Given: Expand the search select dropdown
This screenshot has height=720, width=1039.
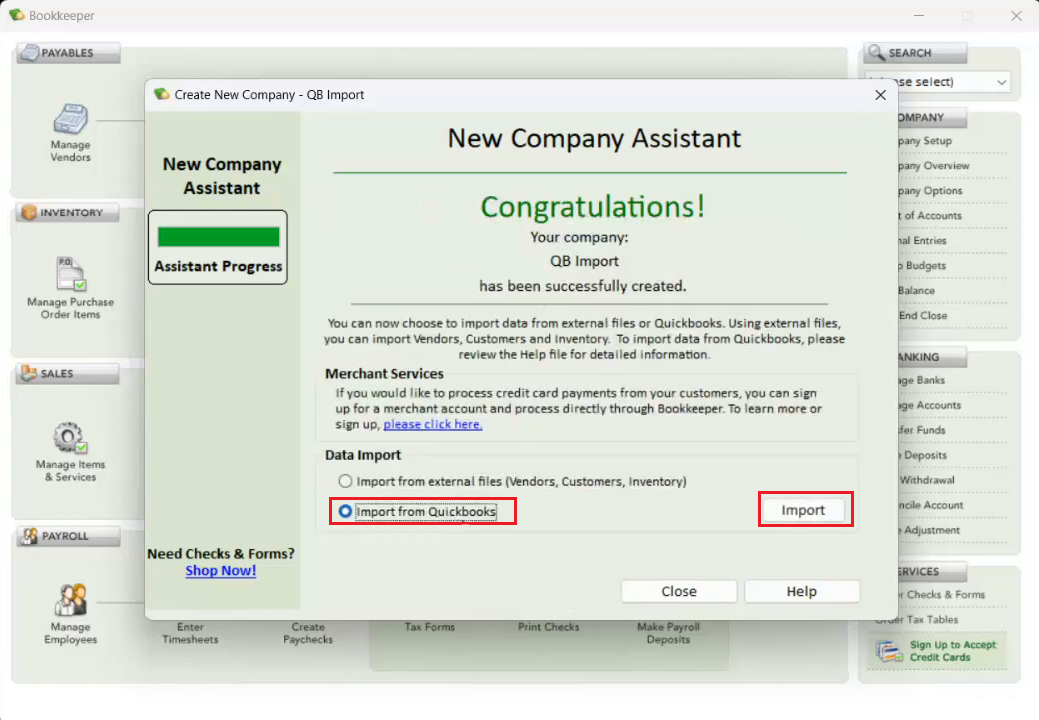Looking at the screenshot, I should point(1001,82).
